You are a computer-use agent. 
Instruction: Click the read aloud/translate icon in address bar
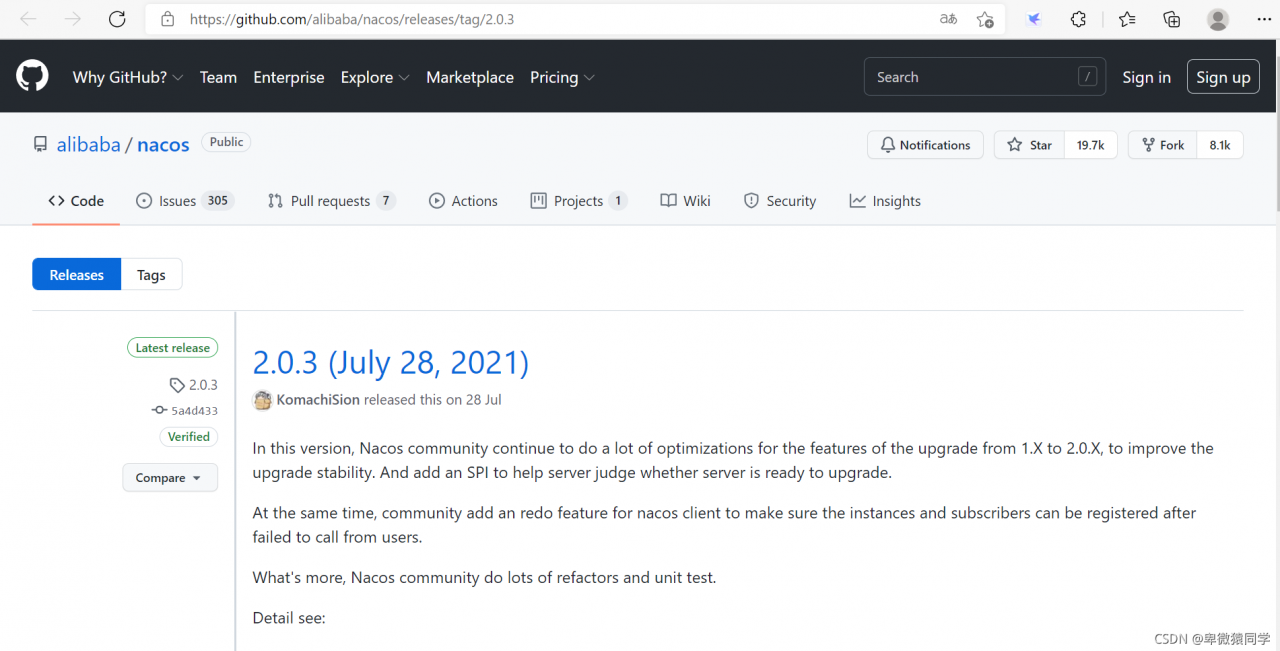click(x=948, y=19)
